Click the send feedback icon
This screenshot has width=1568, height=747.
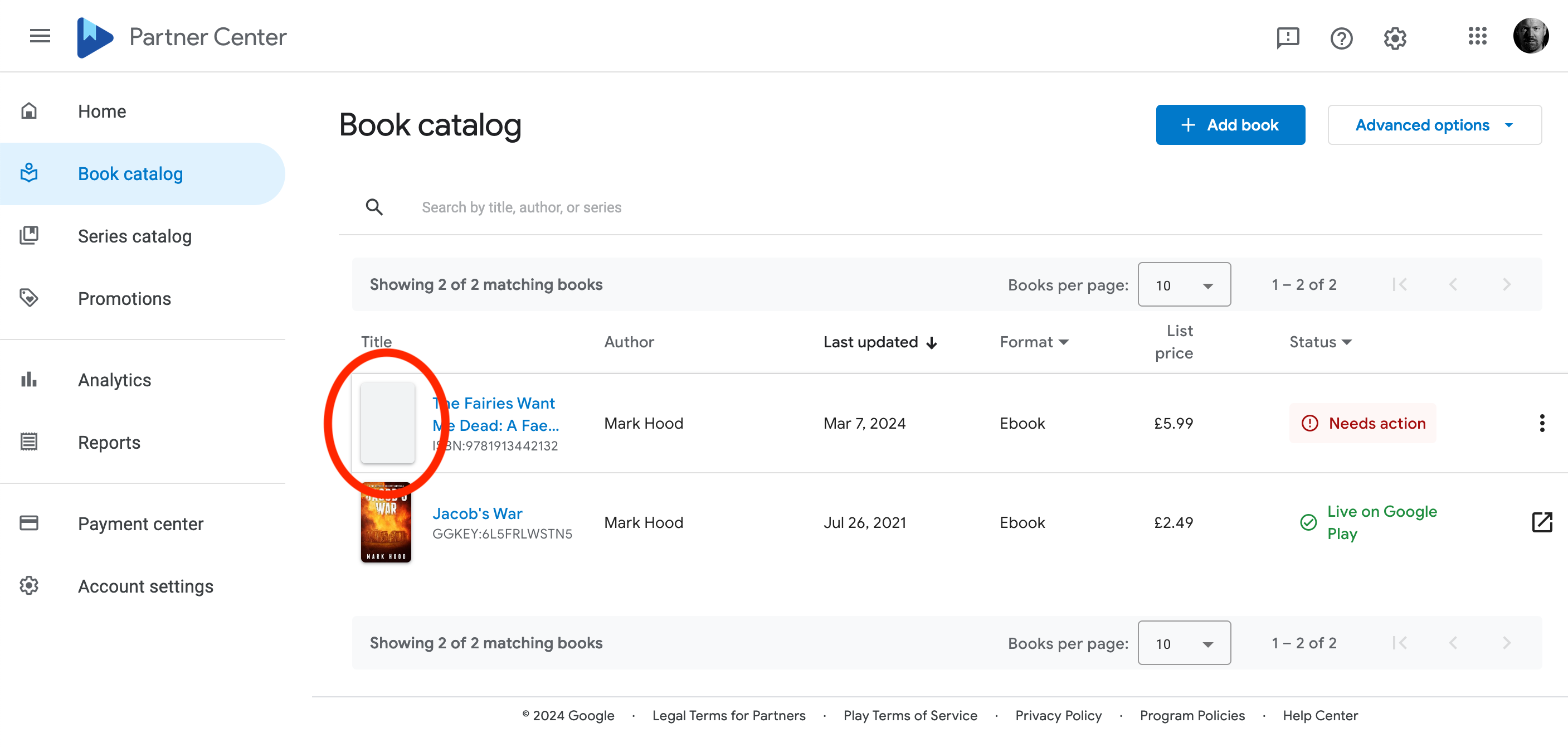pos(1287,38)
